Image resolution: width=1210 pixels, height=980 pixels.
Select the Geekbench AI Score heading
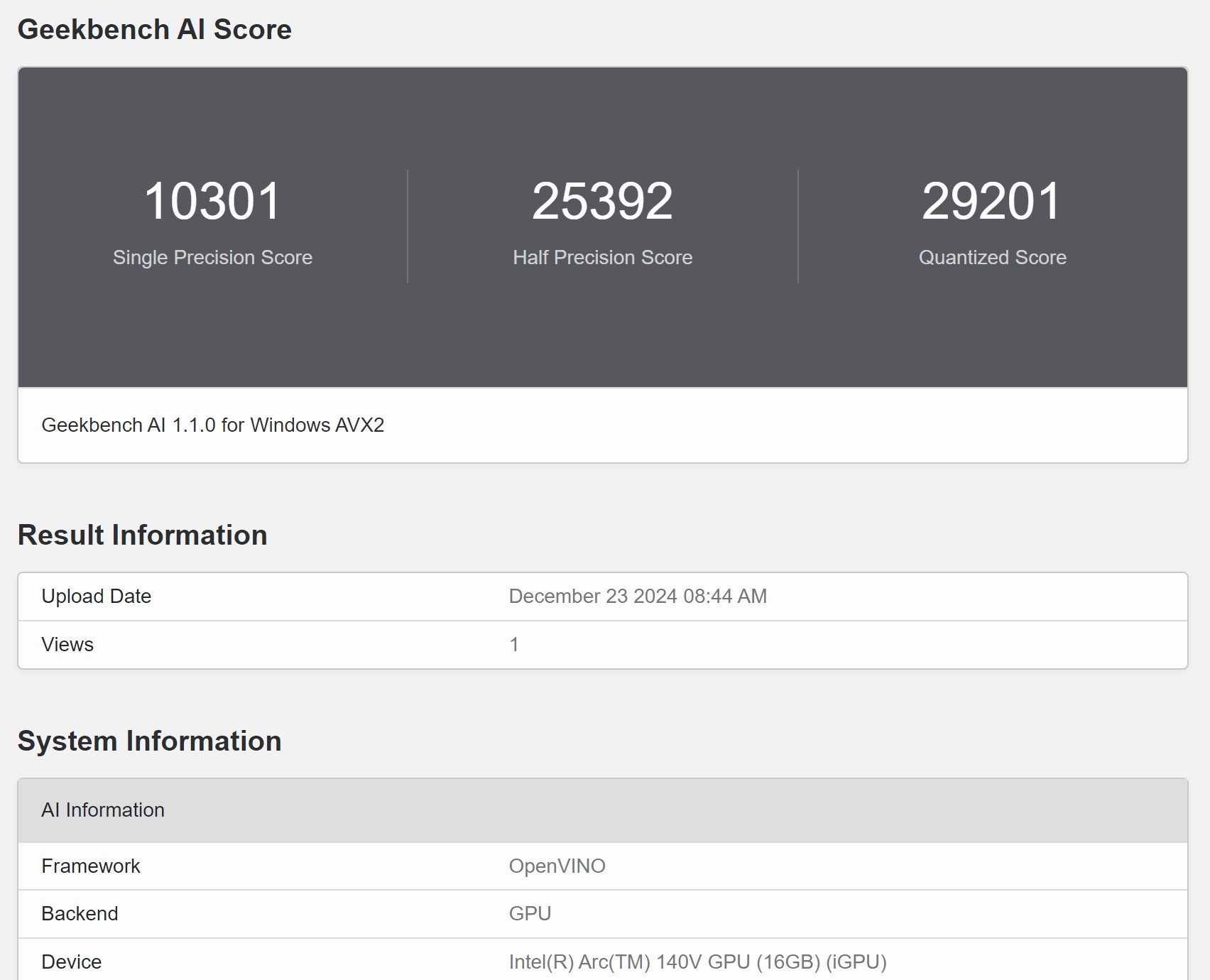click(x=155, y=29)
